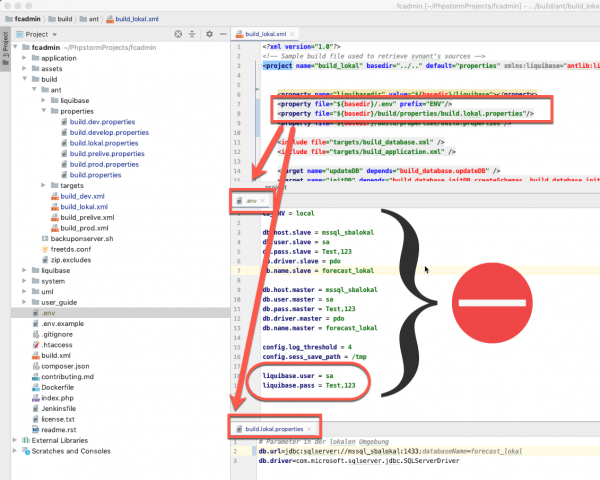Collapse the build folder
This screenshot has height=480, width=600.
coord(25,78)
